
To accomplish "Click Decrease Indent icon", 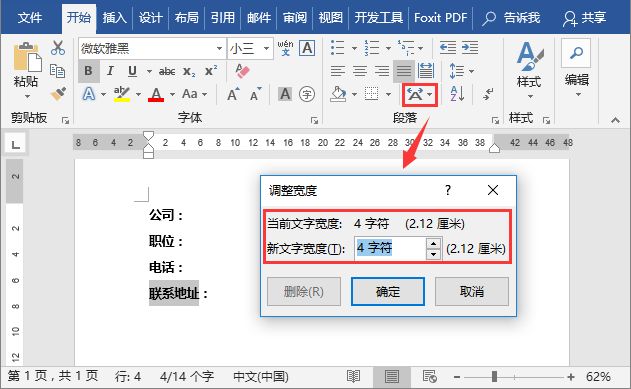I will [x=447, y=47].
